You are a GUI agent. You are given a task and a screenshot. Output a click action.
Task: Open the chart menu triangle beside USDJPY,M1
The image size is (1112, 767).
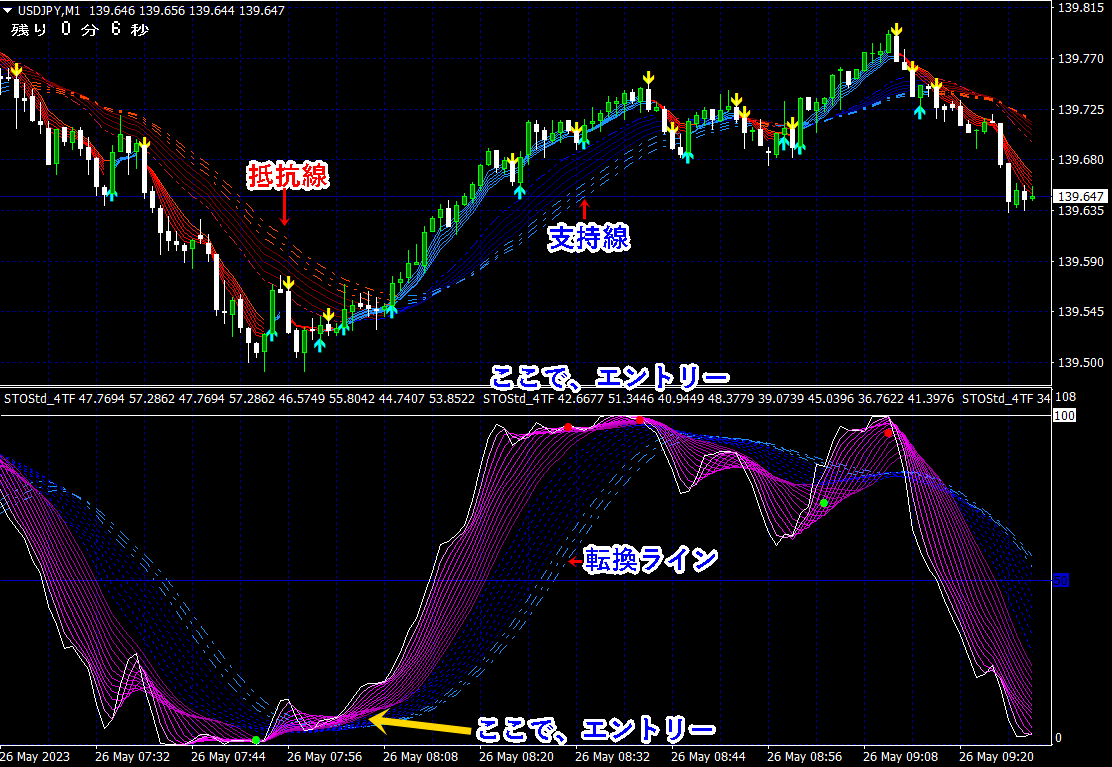[8, 11]
